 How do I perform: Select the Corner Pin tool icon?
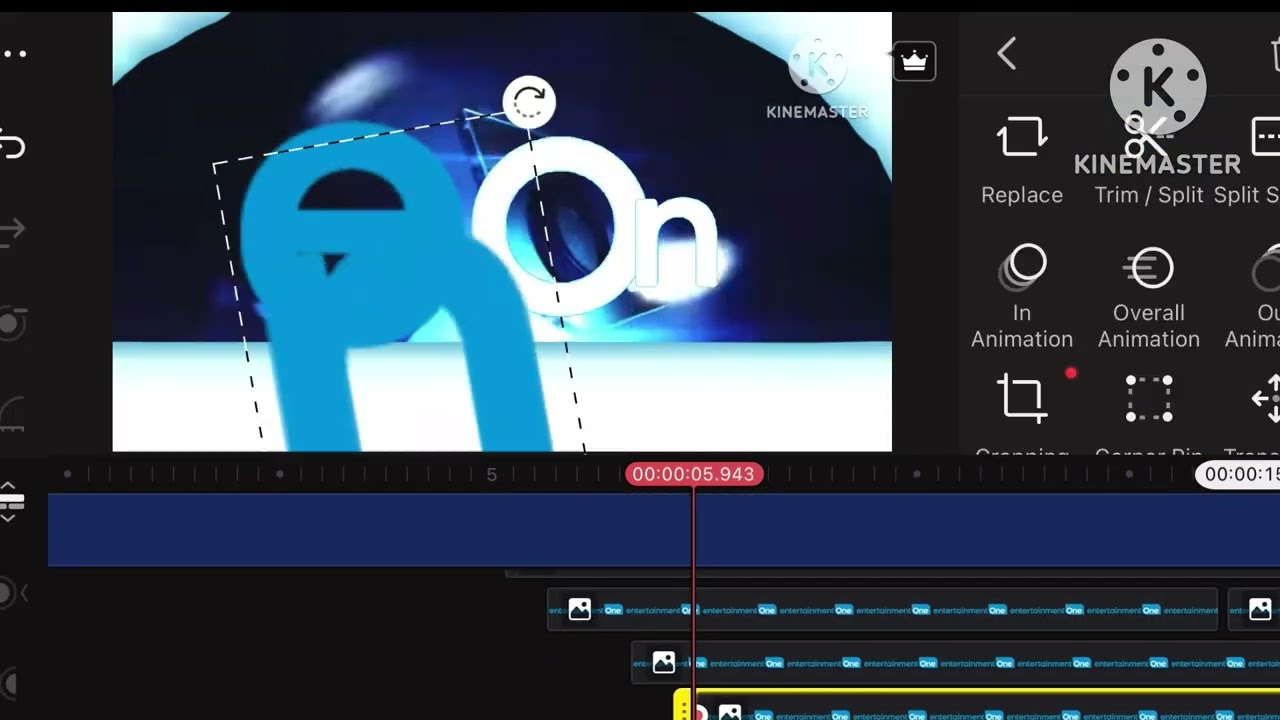(1149, 398)
